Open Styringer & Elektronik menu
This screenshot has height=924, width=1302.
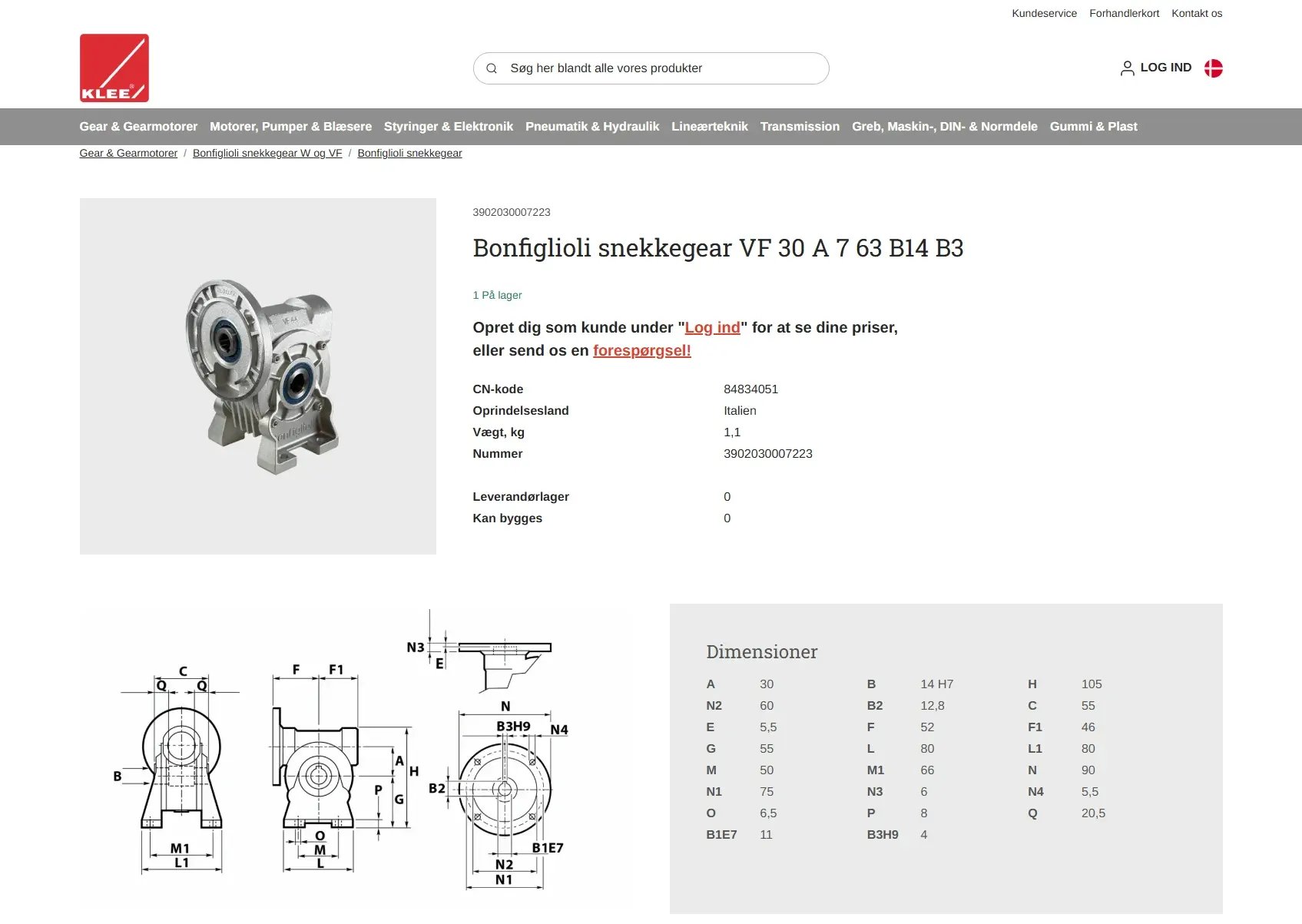tap(449, 126)
